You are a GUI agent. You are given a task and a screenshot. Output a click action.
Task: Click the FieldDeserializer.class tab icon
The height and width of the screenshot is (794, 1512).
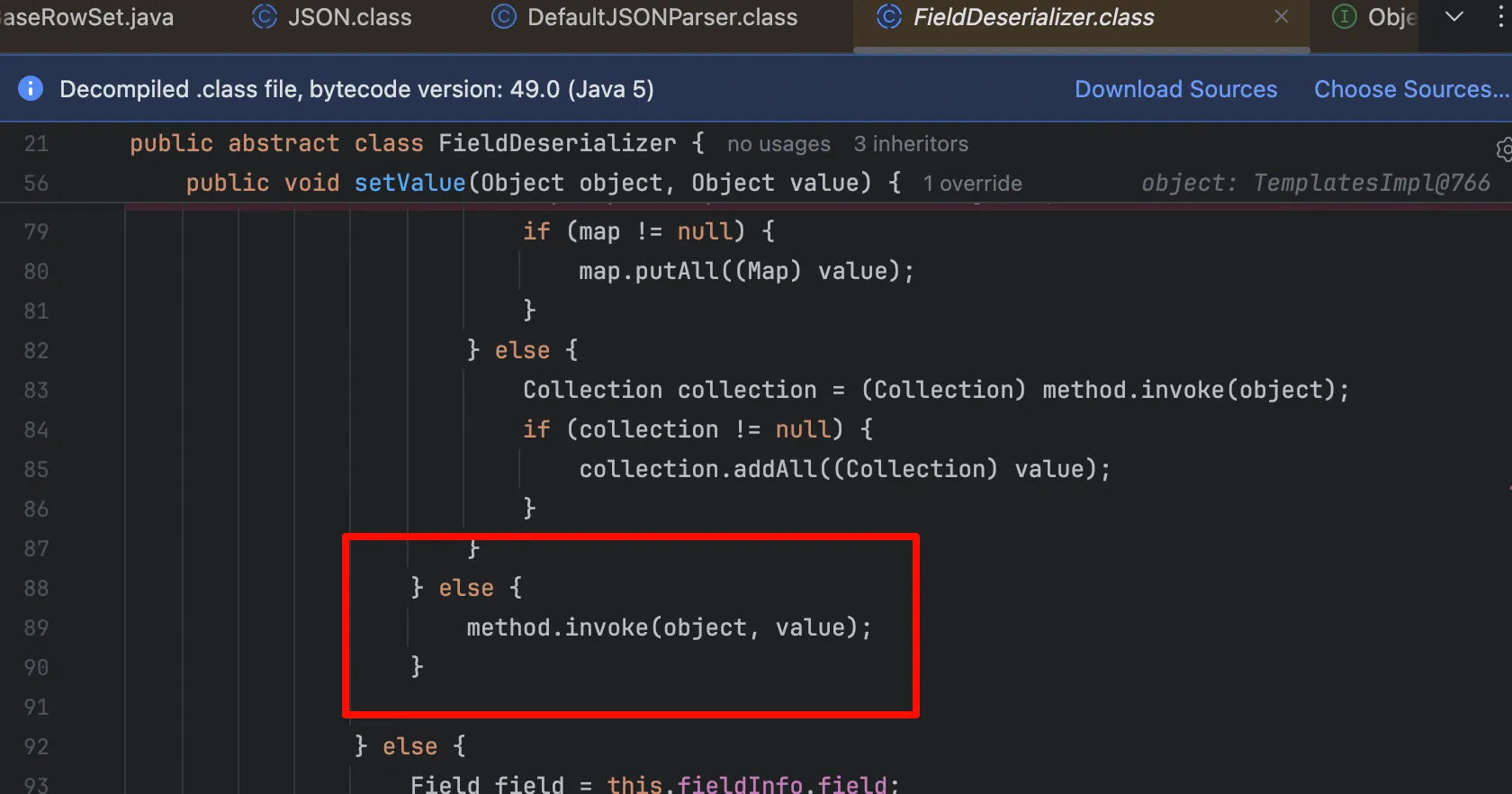click(x=888, y=17)
